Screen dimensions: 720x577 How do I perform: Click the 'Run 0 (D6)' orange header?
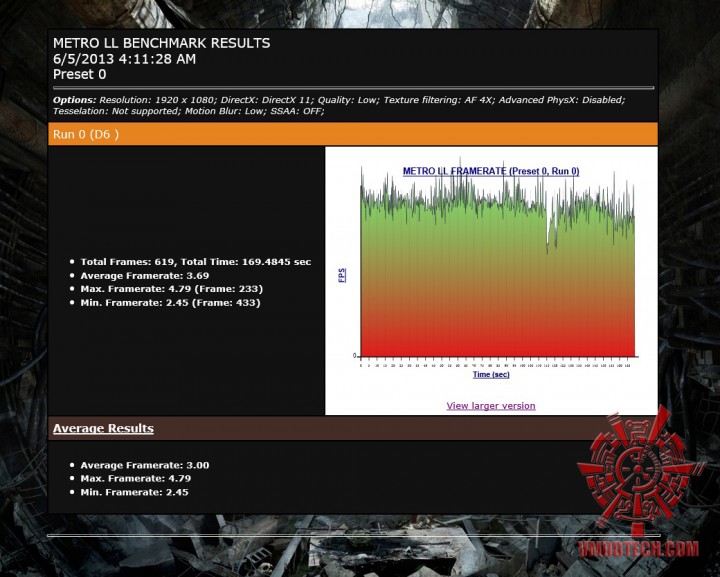pyautogui.click(x=353, y=134)
